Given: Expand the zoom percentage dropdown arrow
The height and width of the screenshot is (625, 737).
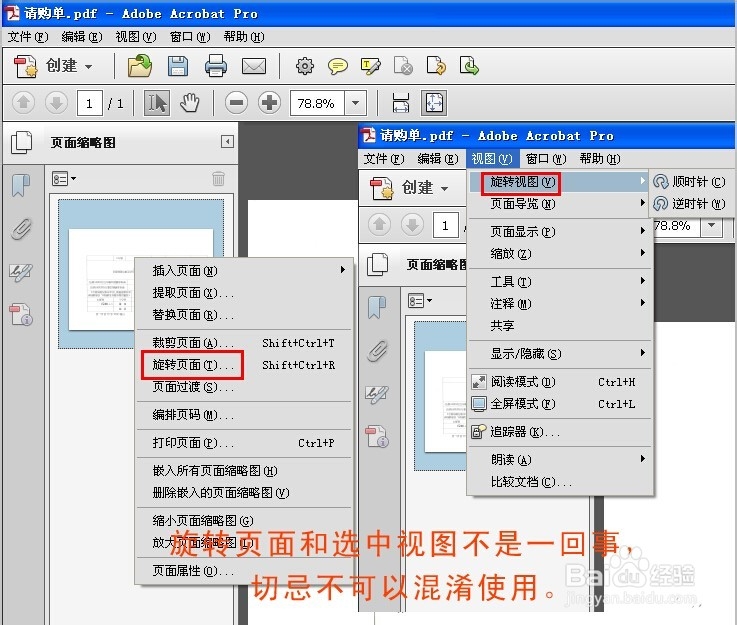Looking at the screenshot, I should tap(356, 102).
